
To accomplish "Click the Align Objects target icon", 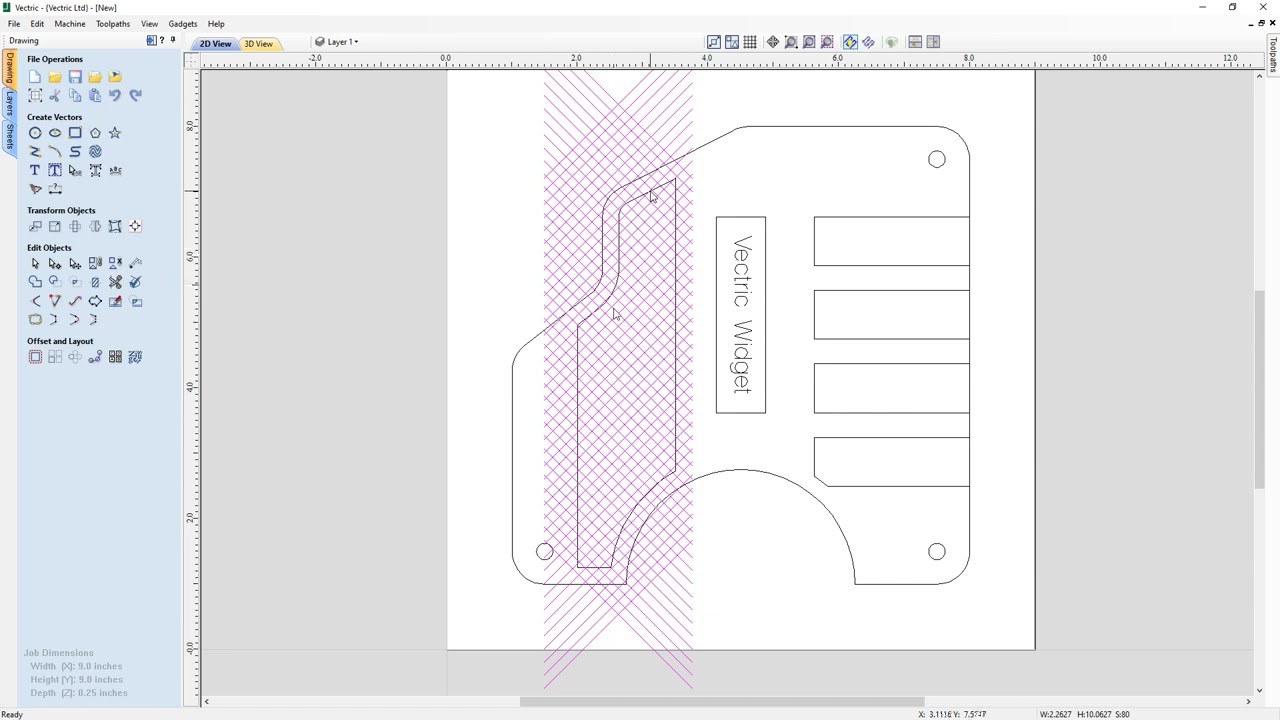I will pos(135,227).
